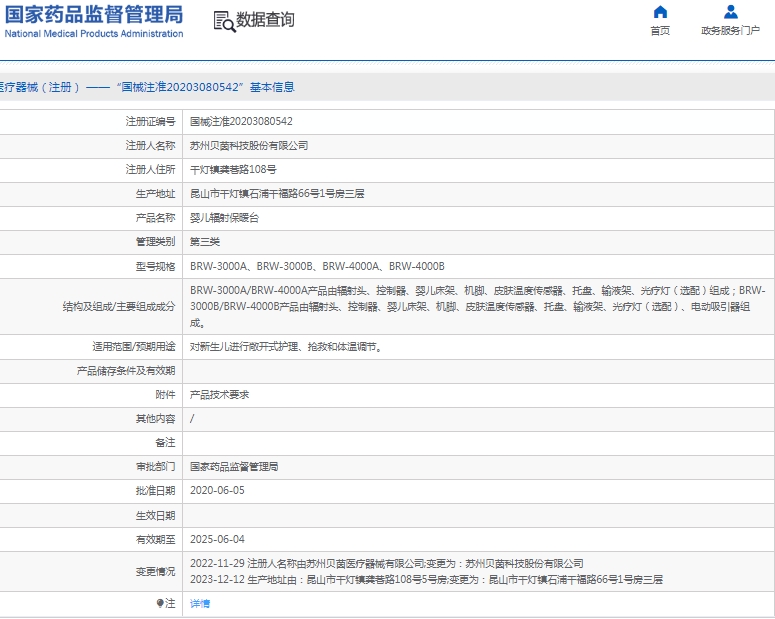Click the National Medical Products Administration text
Screen dimensions: 775x619
coord(94,34)
